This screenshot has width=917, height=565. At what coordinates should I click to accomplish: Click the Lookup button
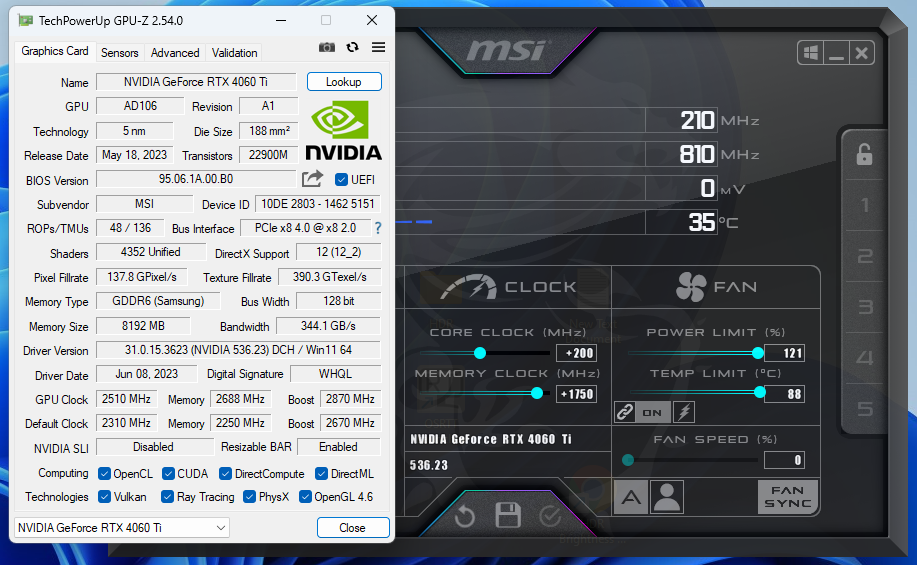point(344,82)
